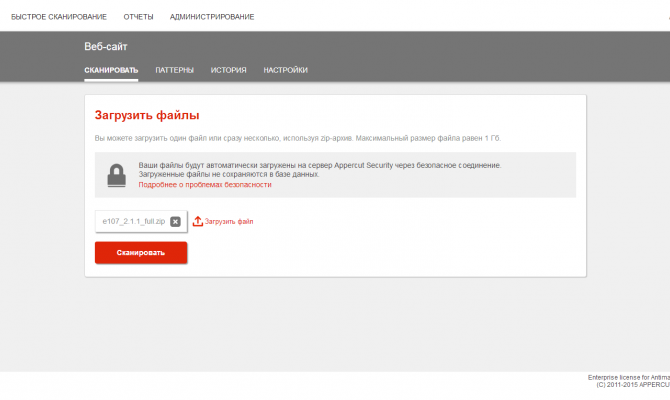This screenshot has width=670, height=400.
Task: Click the e107_2.1.1_full.zip file field
Action: point(141,221)
